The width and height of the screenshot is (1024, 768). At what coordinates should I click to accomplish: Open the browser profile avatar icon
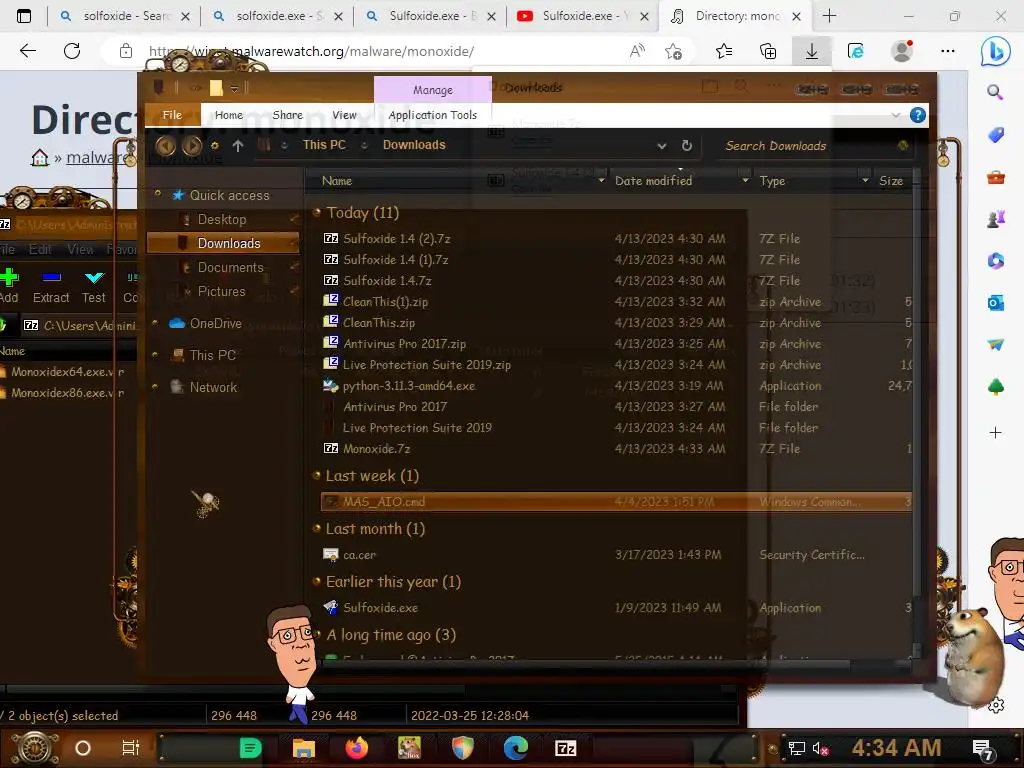[x=903, y=51]
